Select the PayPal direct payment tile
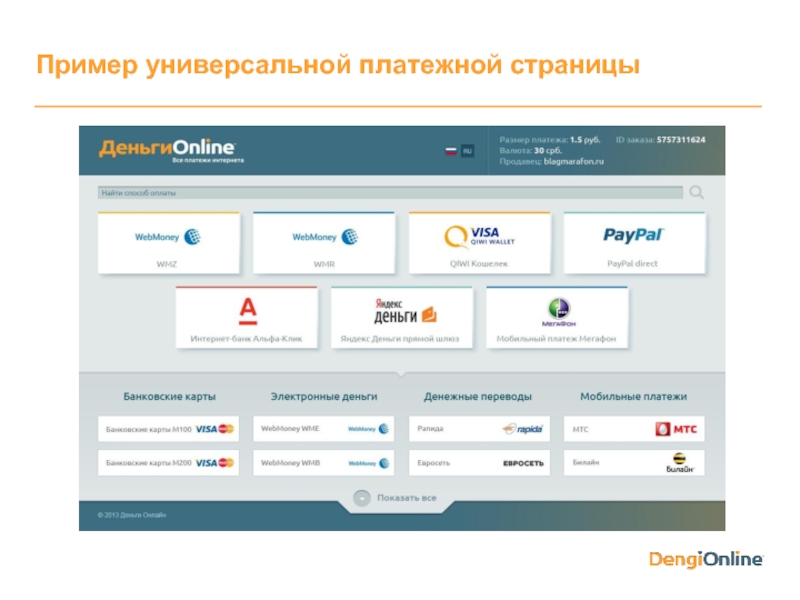The image size is (800, 600). pyautogui.click(x=635, y=243)
